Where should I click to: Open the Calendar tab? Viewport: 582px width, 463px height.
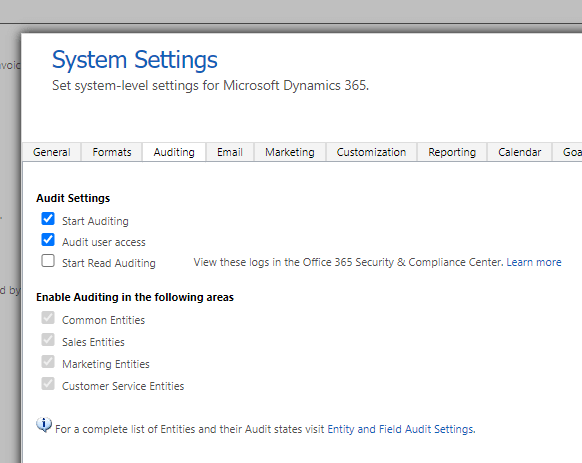click(x=519, y=152)
